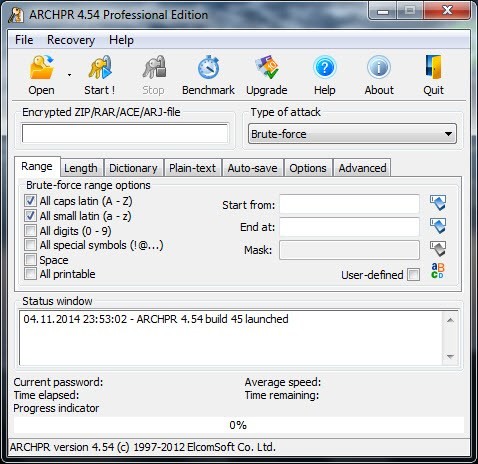Run the Benchmark stopwatch icon
The image size is (478, 464).
click(208, 68)
